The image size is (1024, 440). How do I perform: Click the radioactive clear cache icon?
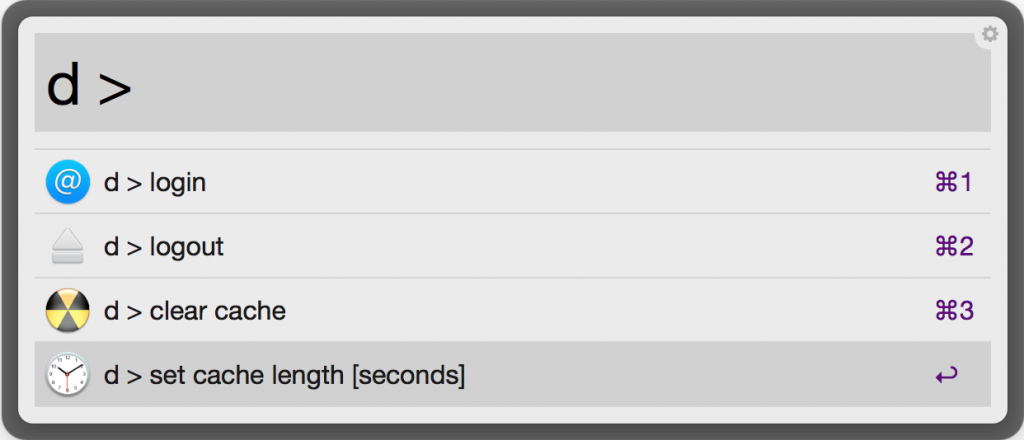pos(68,311)
